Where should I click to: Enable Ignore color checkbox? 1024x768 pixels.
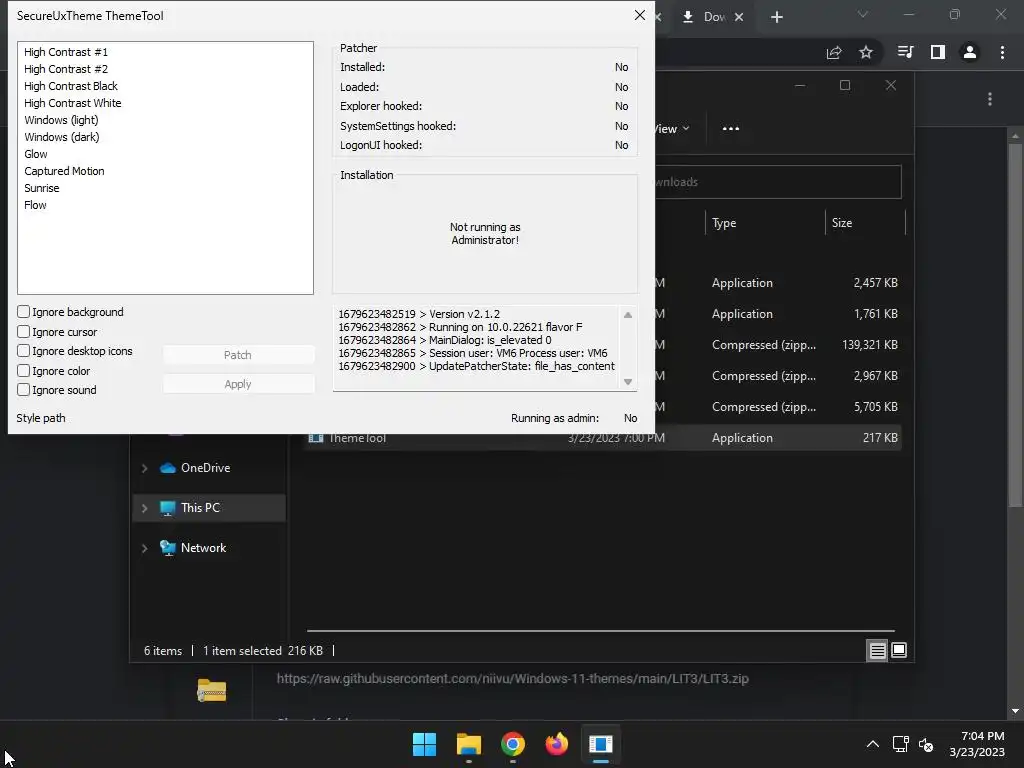point(24,371)
